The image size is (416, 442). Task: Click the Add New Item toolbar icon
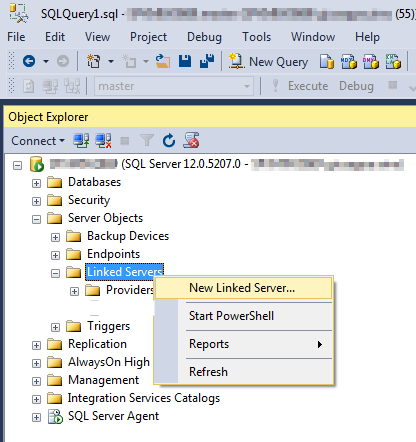coord(130,62)
